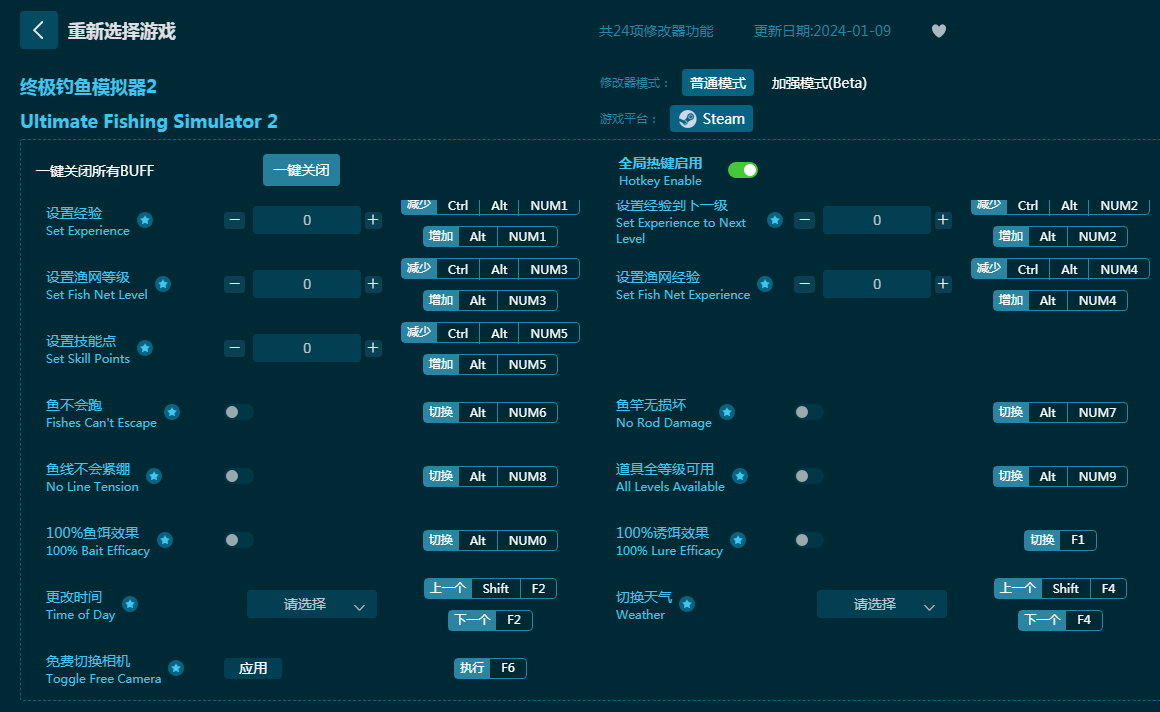Switch to 加强模式(Beta) mode

coord(819,83)
